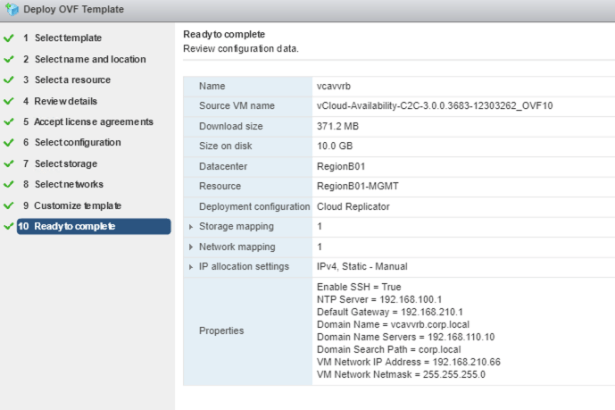The height and width of the screenshot is (410, 615).
Task: Expand the Network mapping row
Action: 190,246
